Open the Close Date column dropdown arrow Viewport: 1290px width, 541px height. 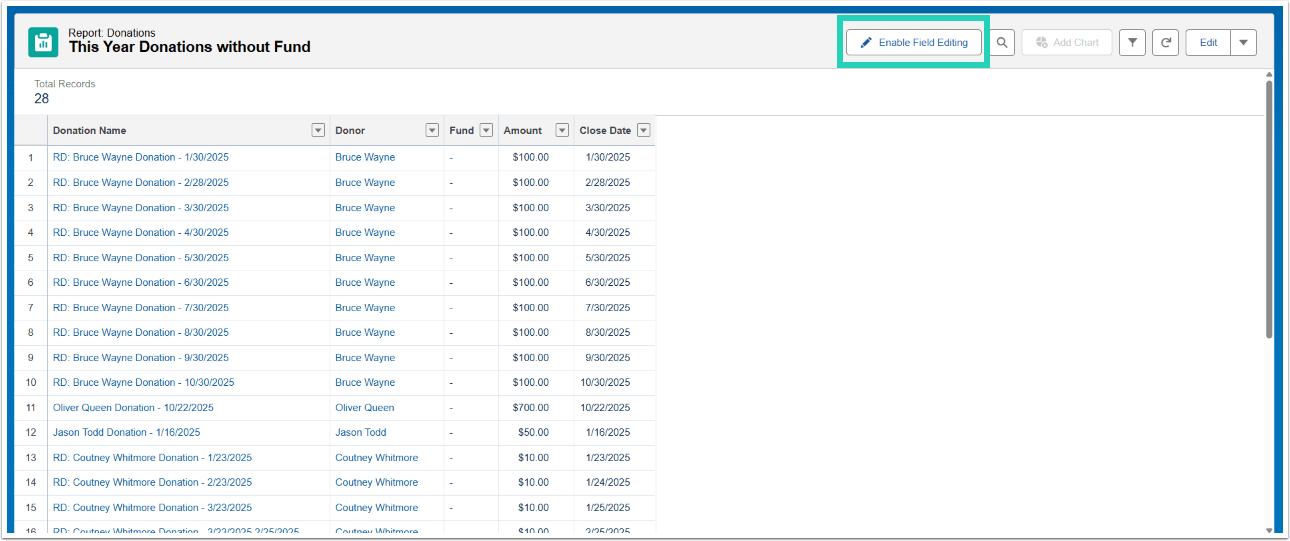(x=644, y=130)
